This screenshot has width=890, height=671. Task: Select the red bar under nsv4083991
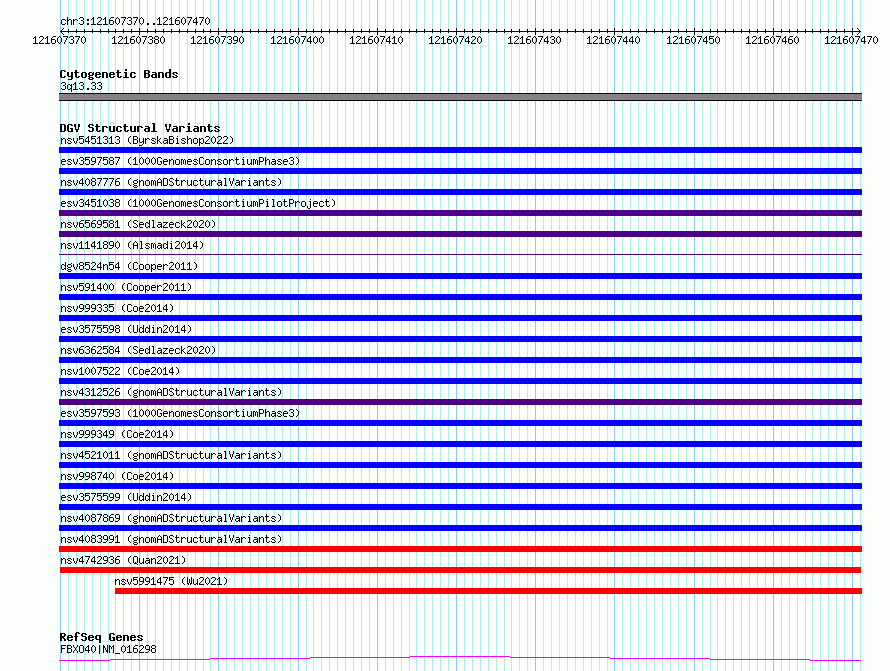pos(460,549)
